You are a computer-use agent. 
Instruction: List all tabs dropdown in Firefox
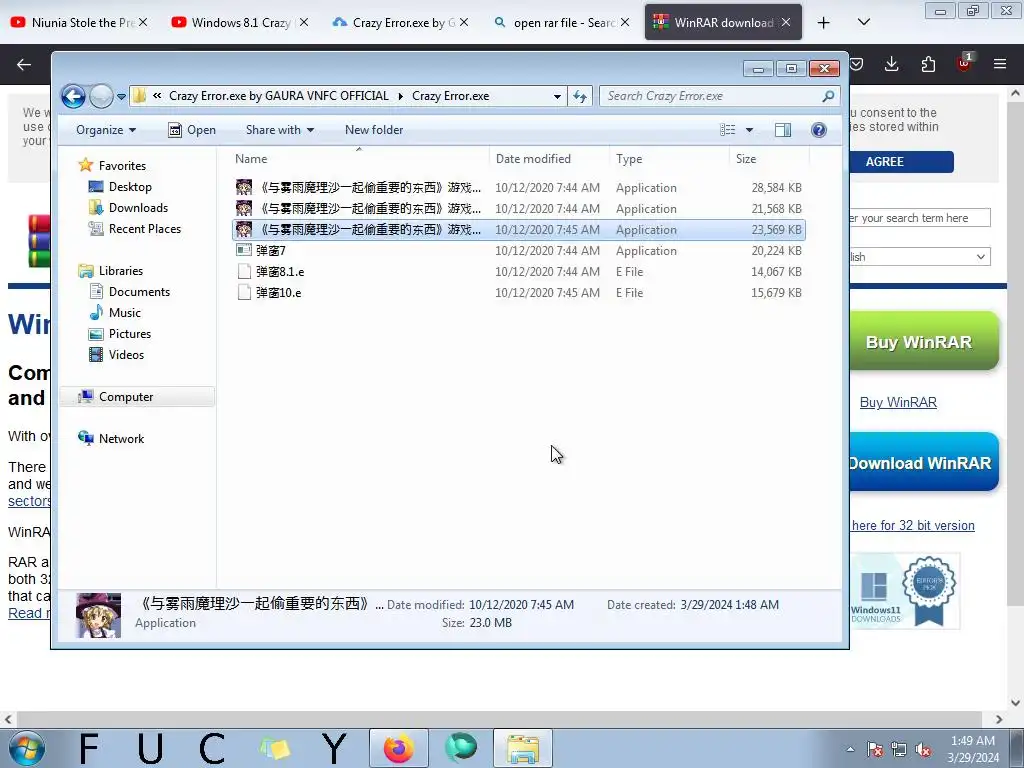863,22
